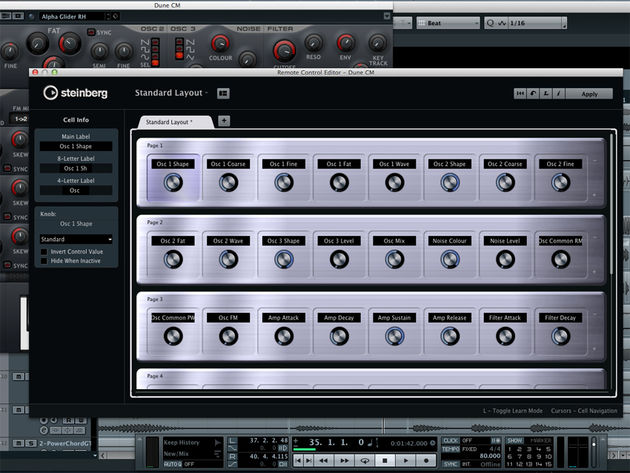
Task: Toggle AUTO Q in transport panel
Action: pyautogui.click(x=173, y=464)
